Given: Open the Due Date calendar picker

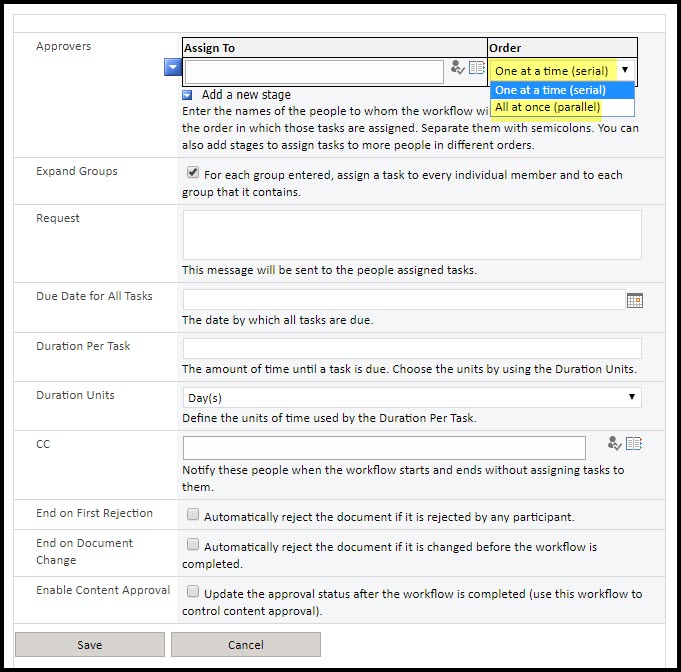Looking at the screenshot, I should [x=634, y=300].
